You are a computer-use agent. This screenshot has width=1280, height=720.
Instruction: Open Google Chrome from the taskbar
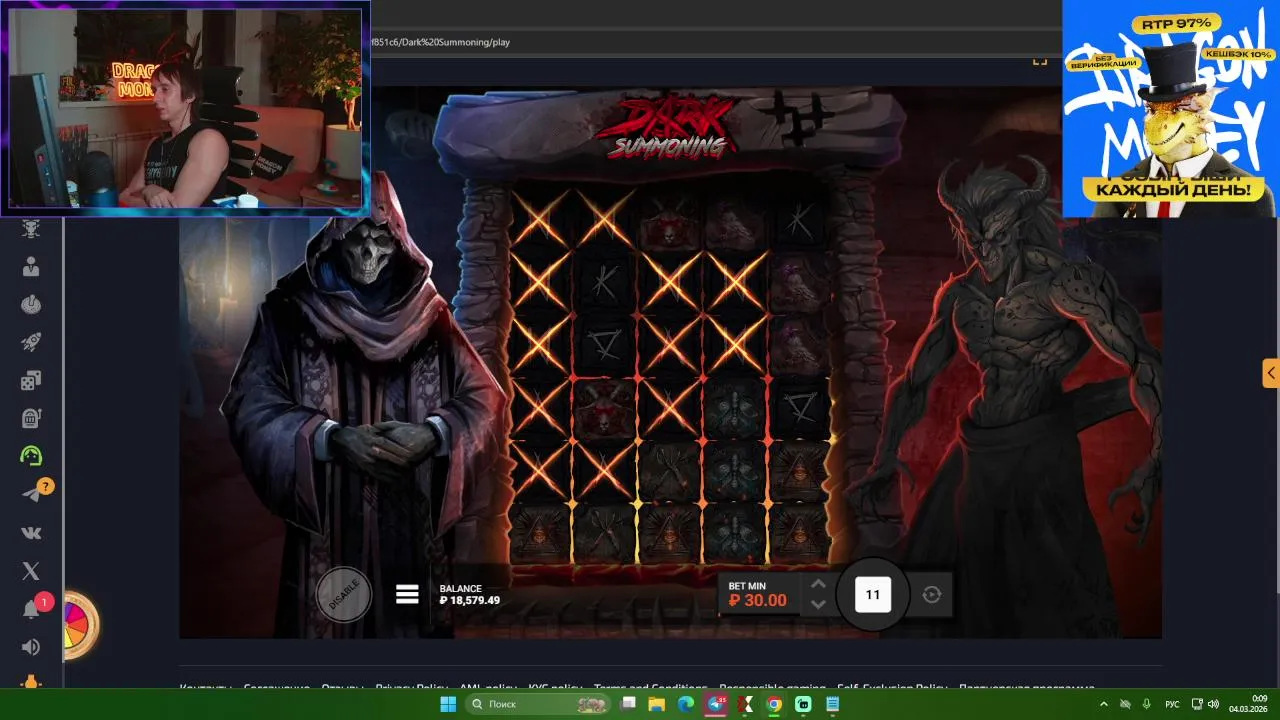pyautogui.click(x=774, y=704)
